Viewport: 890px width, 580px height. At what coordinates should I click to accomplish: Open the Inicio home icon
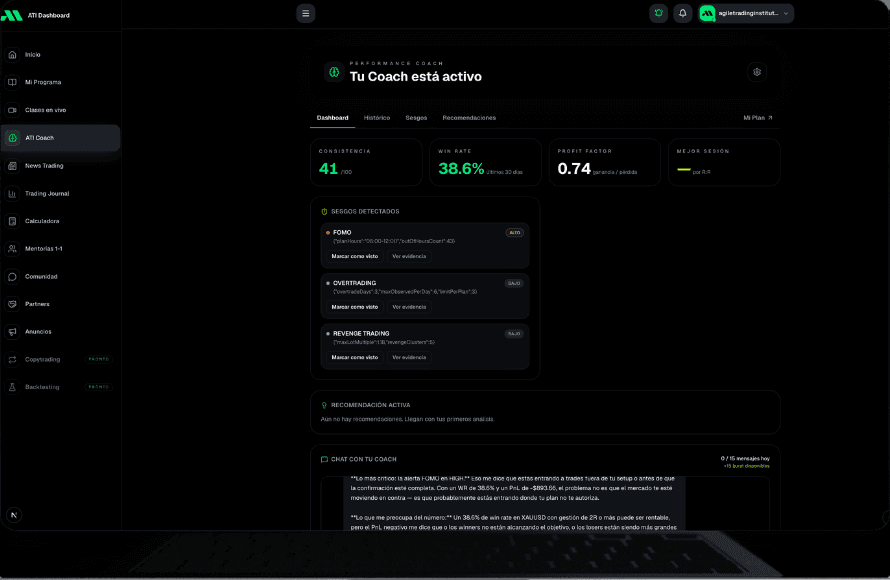(12, 54)
